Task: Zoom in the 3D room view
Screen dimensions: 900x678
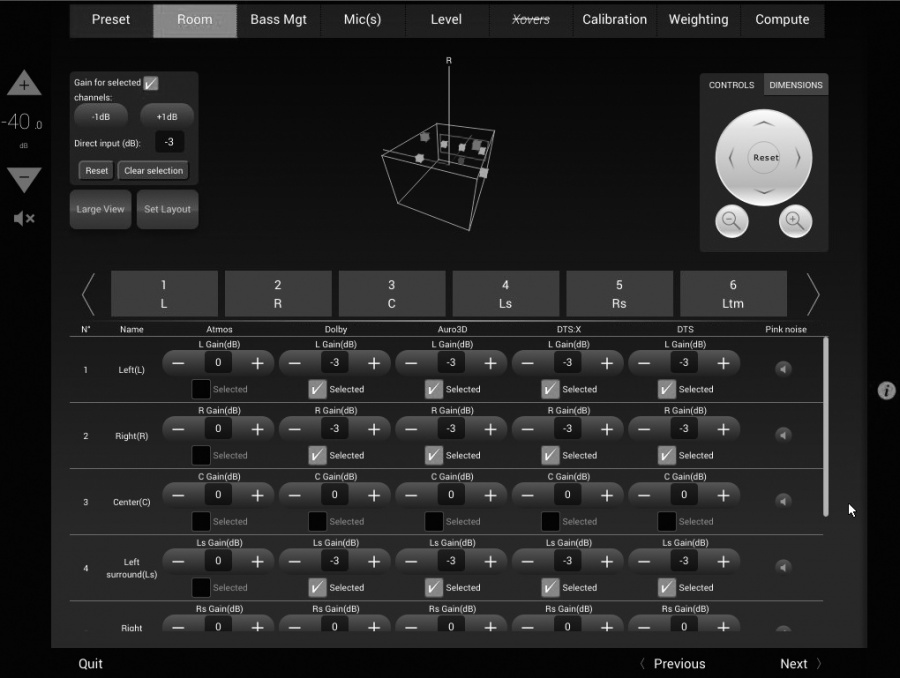Action: 795,221
